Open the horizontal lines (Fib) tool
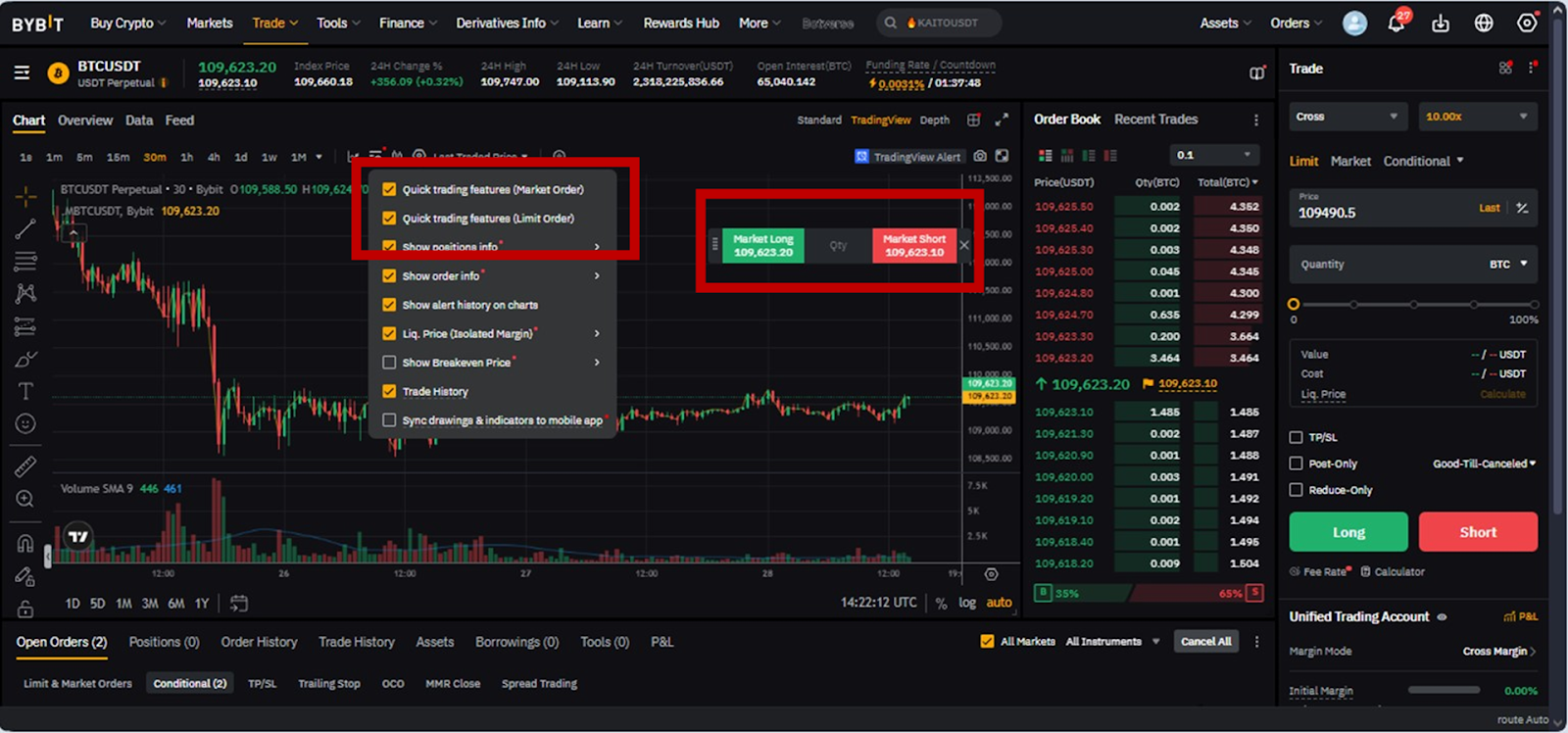 tap(25, 262)
